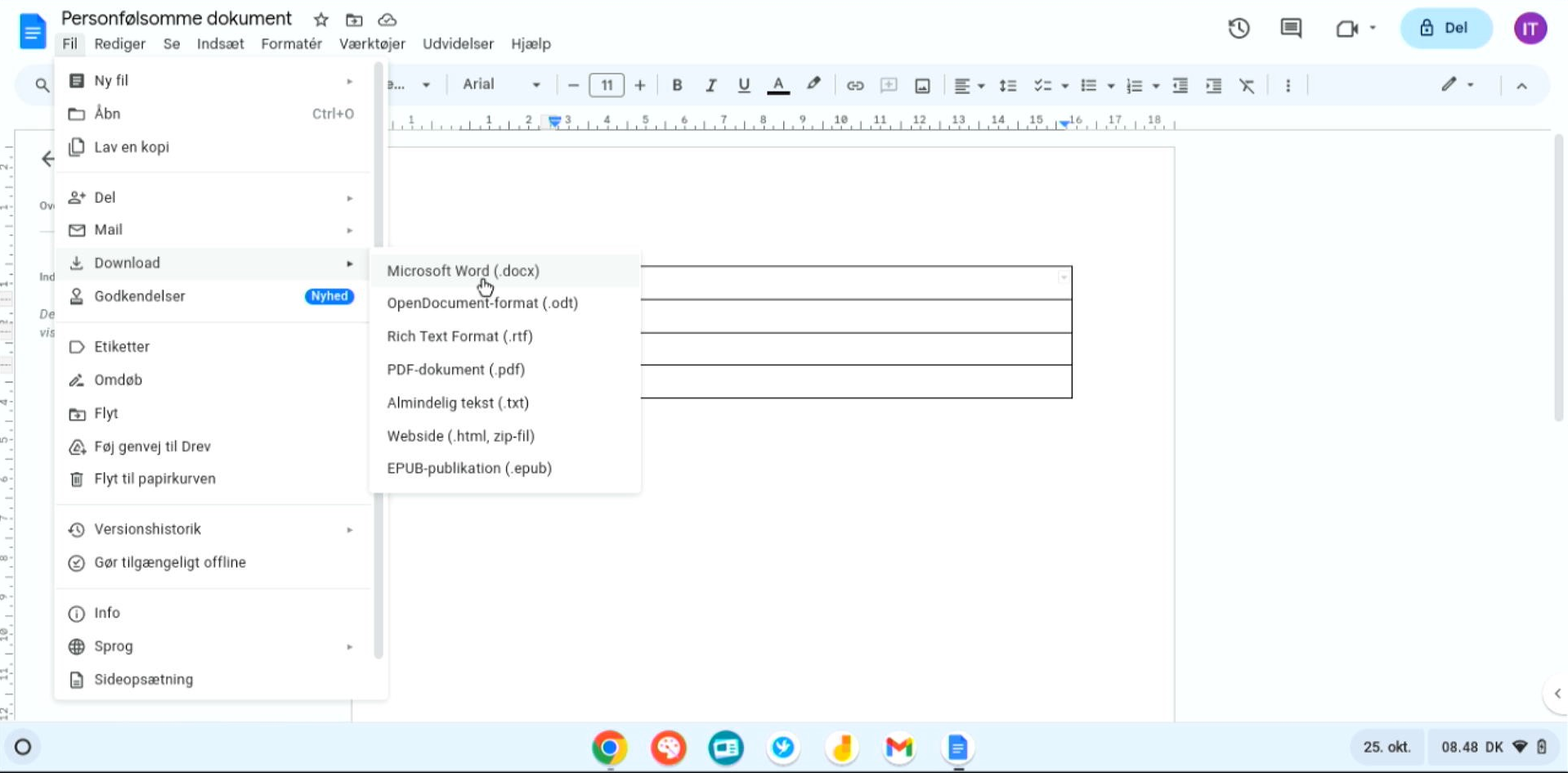Click the increase font size plus button
This screenshot has height=773, width=1568.
coord(639,85)
